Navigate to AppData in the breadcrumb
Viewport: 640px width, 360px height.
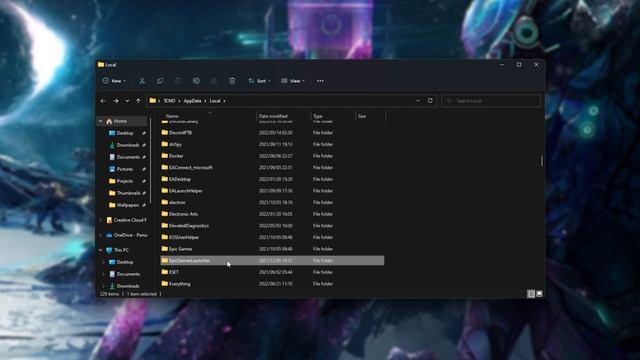tap(192, 101)
